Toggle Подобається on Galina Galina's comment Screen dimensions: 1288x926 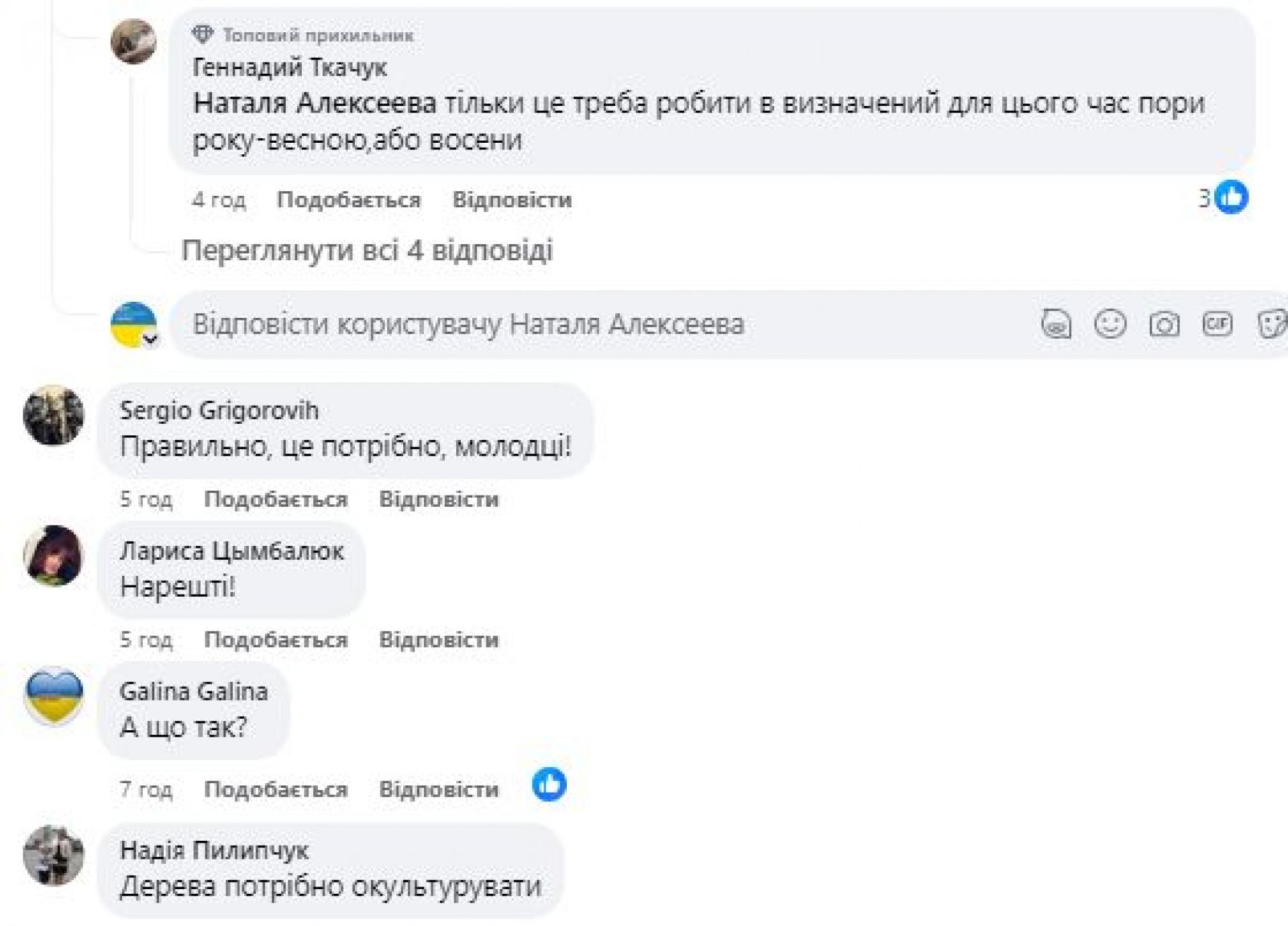click(276, 789)
